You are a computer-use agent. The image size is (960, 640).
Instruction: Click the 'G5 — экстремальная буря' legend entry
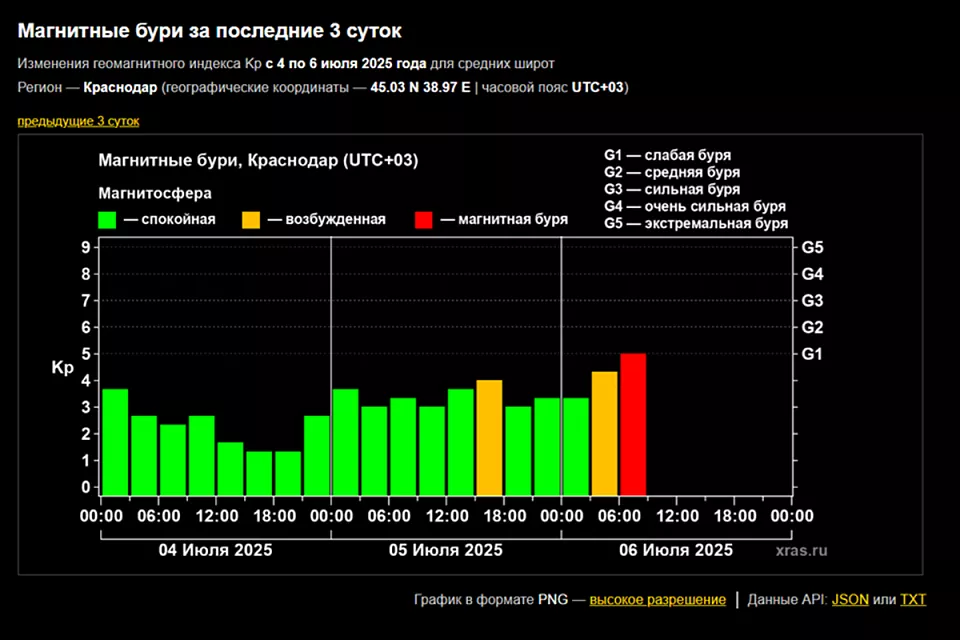tap(696, 223)
